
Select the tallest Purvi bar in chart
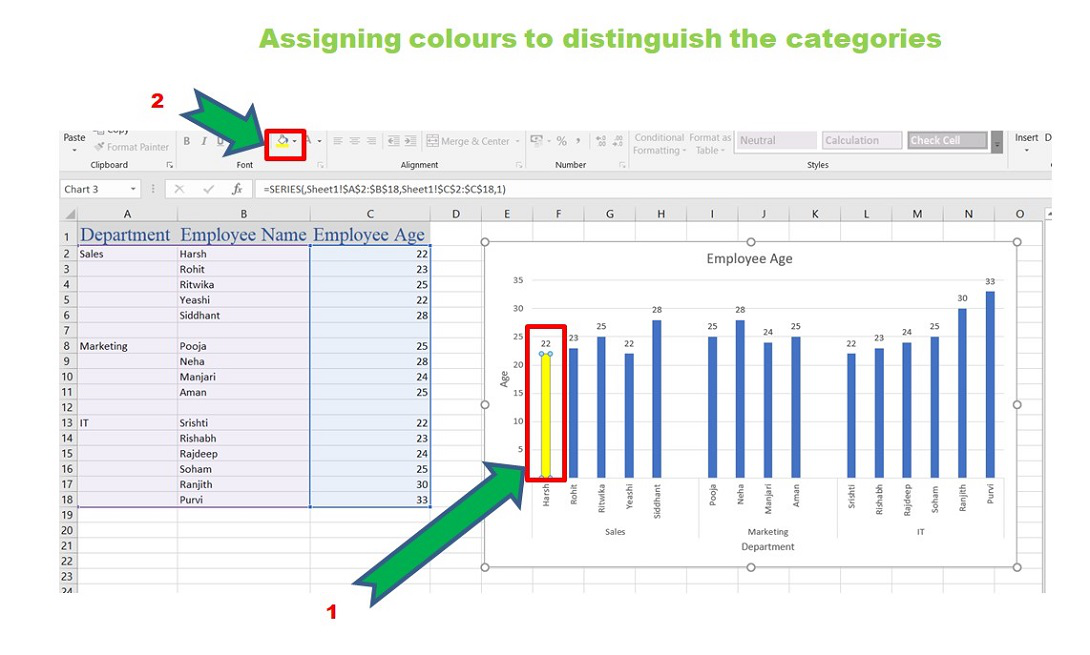990,385
